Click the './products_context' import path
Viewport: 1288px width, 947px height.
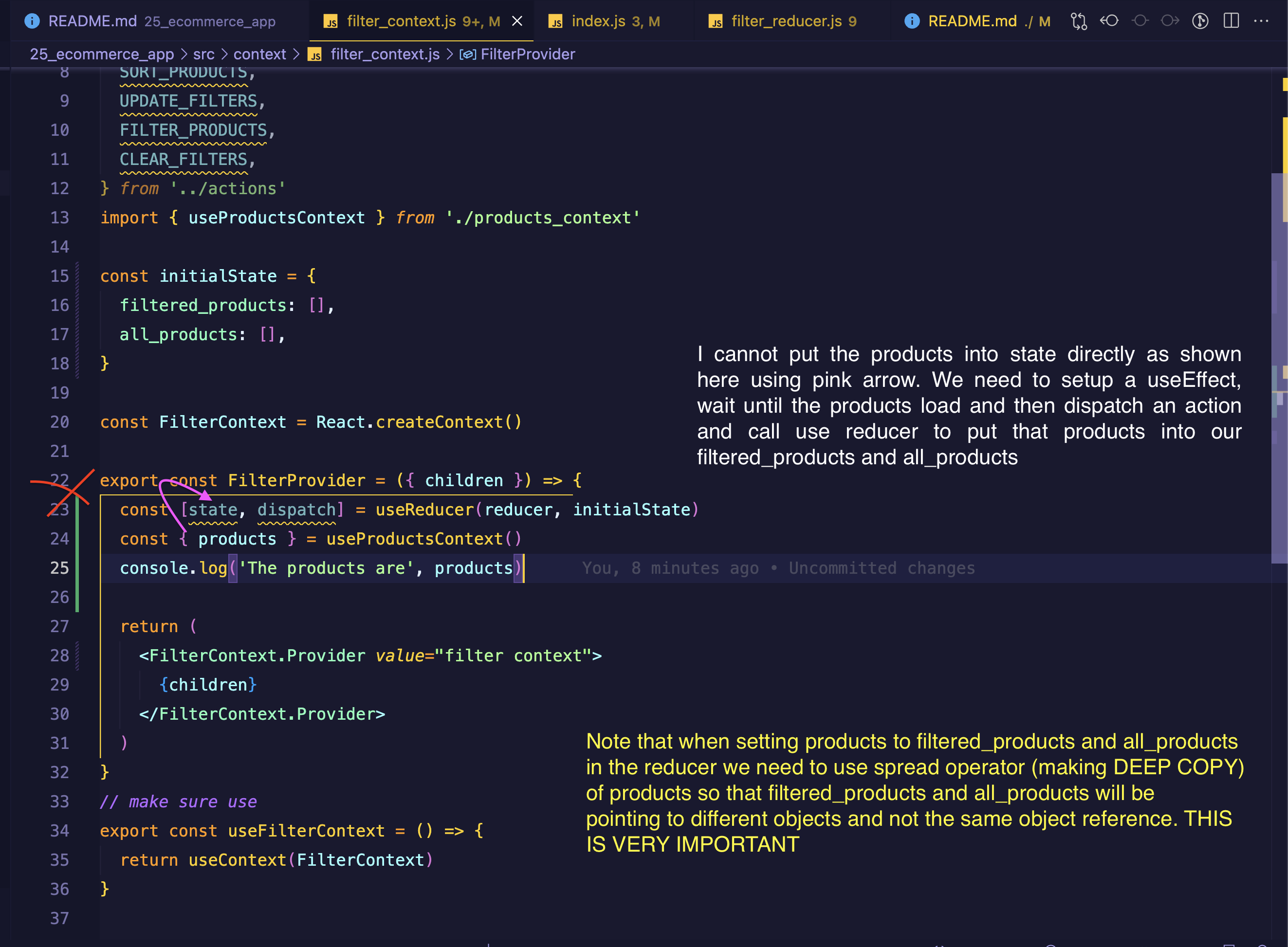[542, 218]
